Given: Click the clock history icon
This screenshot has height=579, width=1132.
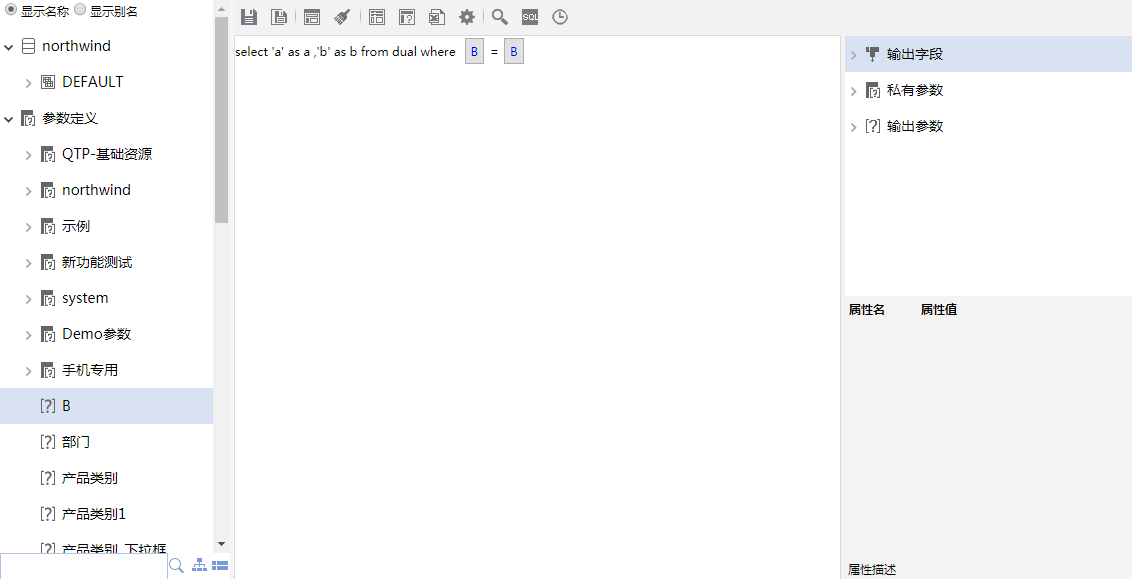Looking at the screenshot, I should (560, 17).
